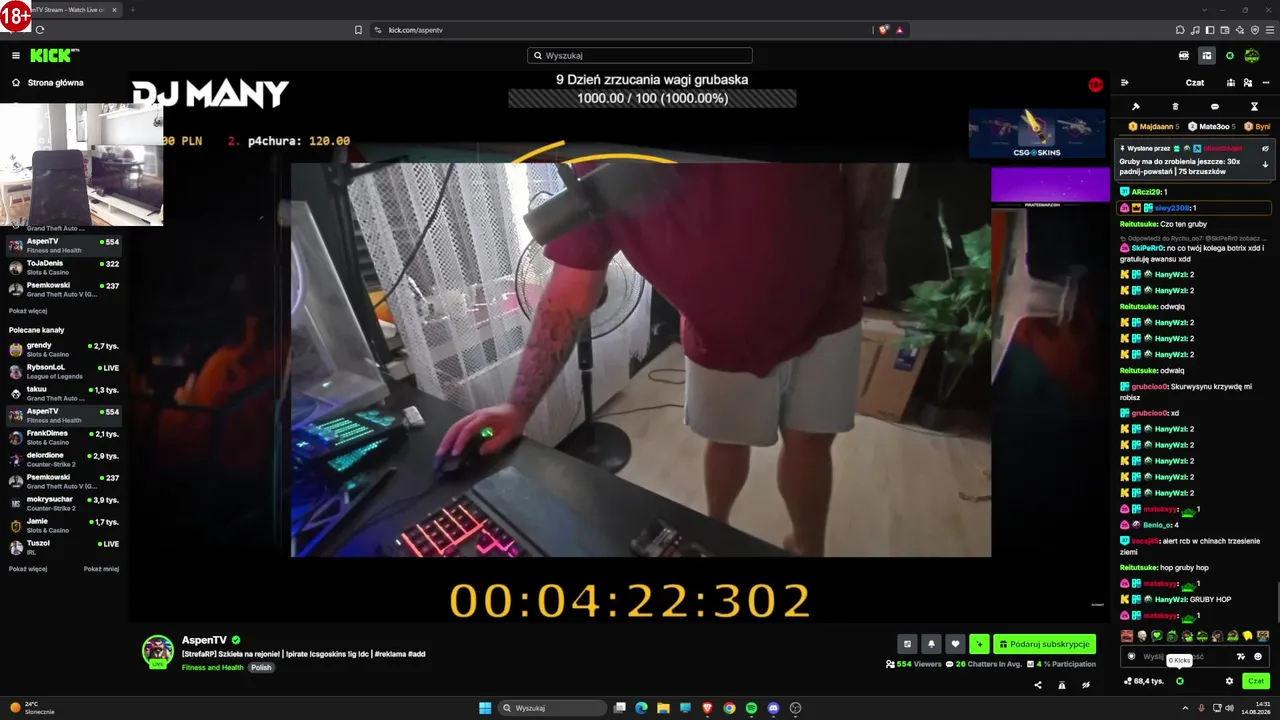Image resolution: width=1280 pixels, height=720 pixels.
Task: Click the Brave Shields icon in the address bar
Action: (883, 30)
